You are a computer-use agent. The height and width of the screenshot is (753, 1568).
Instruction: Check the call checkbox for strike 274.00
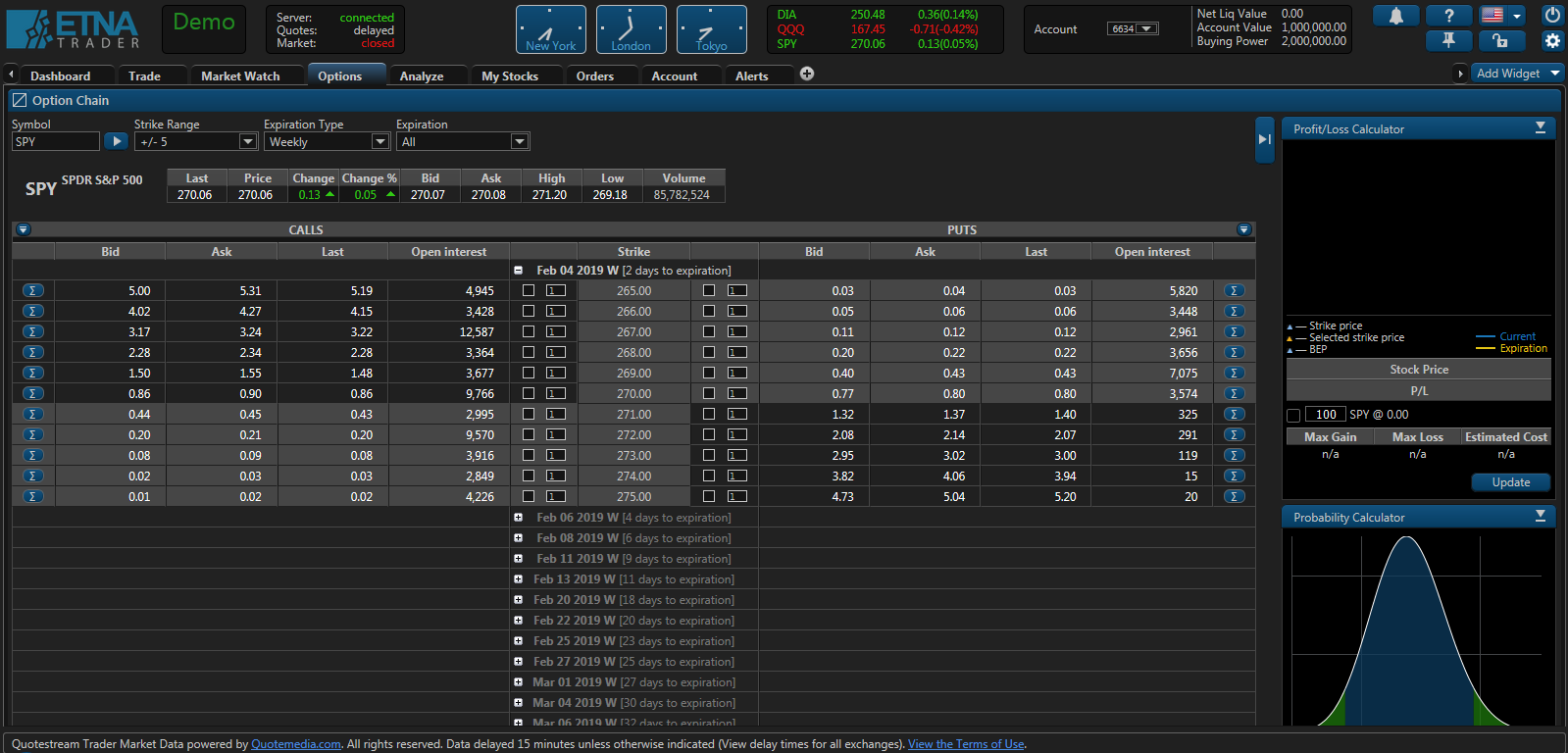529,476
